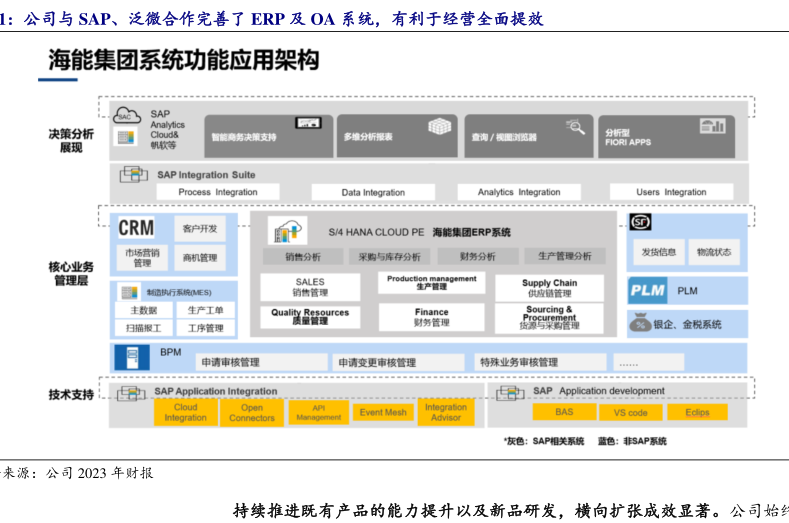Click the 工序管理 box

(205, 328)
